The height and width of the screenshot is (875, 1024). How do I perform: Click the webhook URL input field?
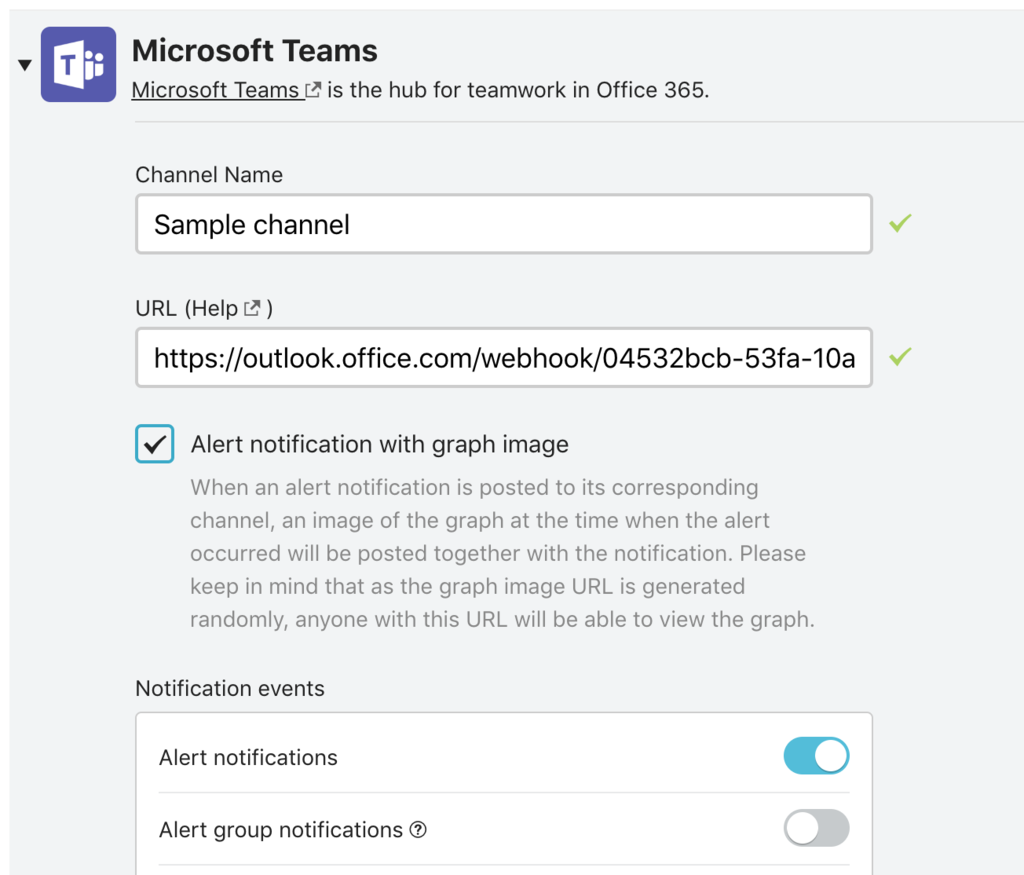(x=504, y=358)
